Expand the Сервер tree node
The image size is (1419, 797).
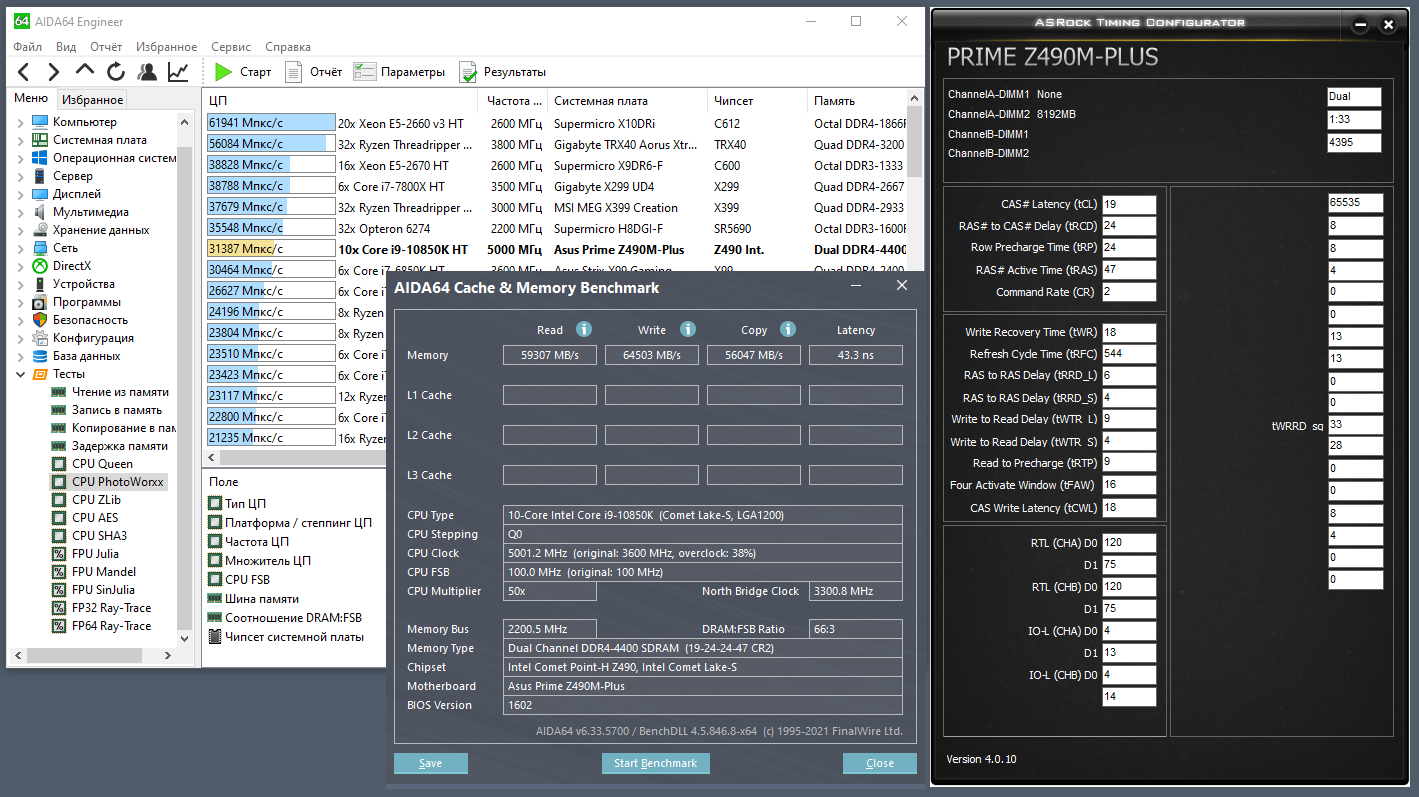[21, 176]
